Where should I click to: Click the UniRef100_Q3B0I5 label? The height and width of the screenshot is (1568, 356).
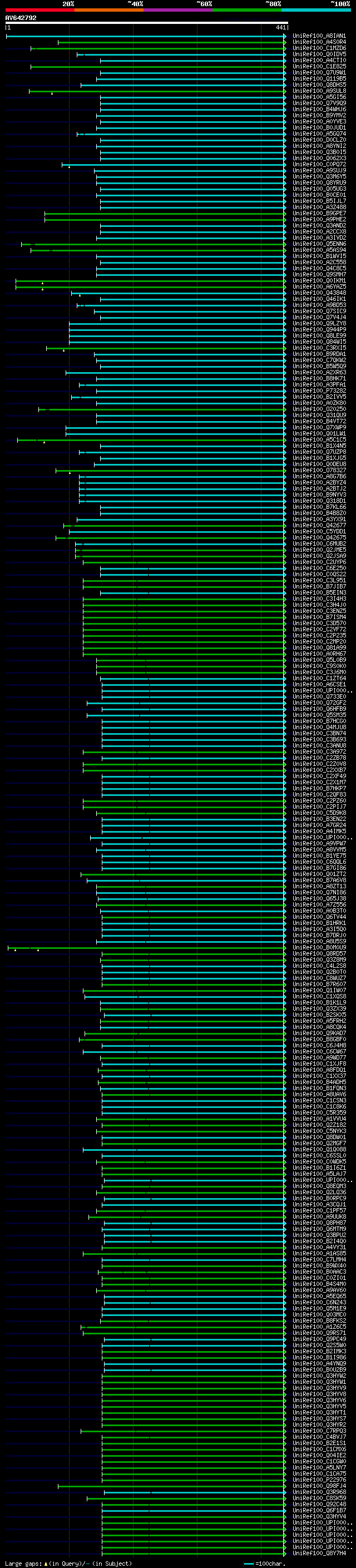[319, 152]
